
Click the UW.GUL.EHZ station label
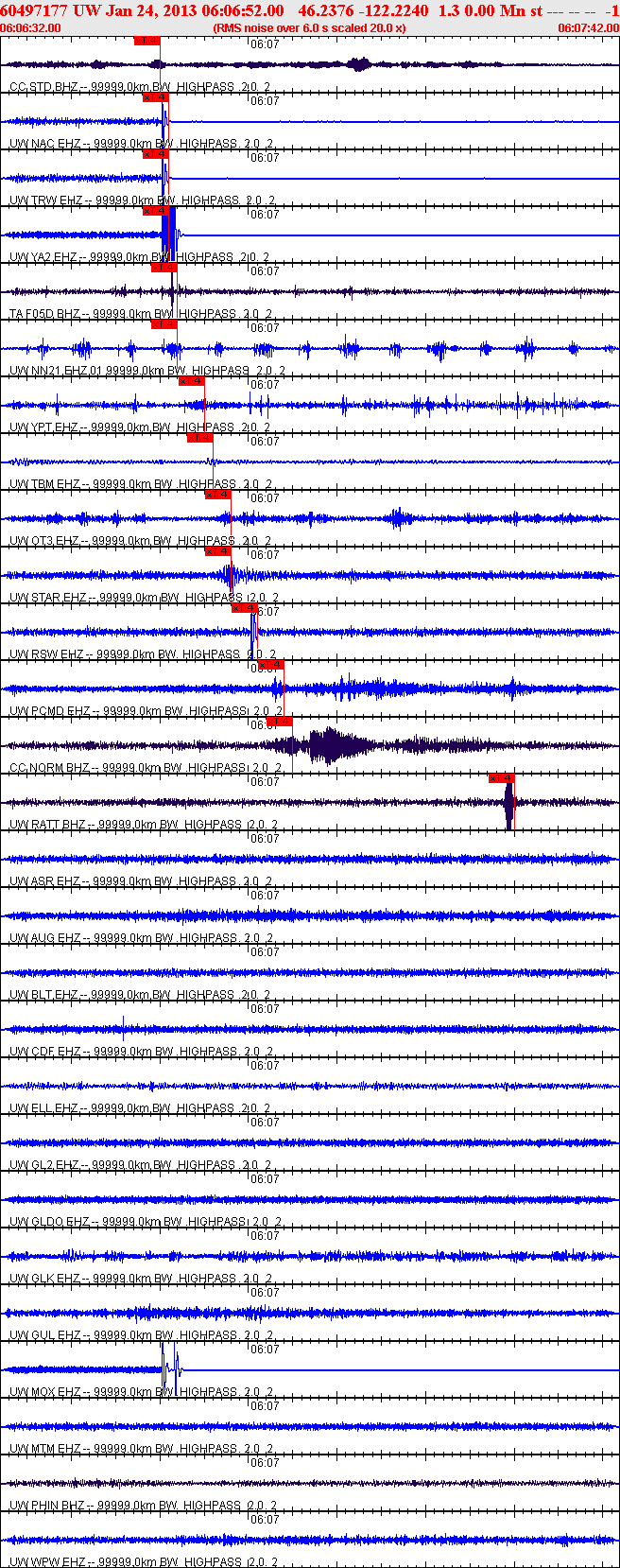[x=141, y=1335]
